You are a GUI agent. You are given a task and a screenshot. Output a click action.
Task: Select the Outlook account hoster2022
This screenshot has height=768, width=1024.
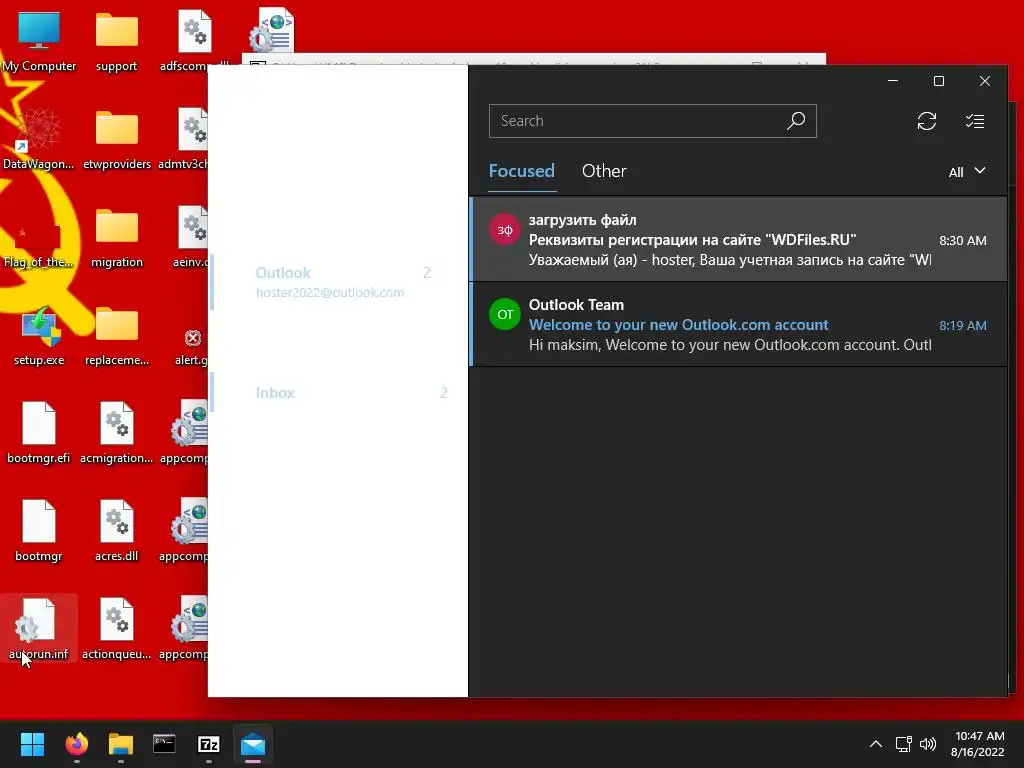340,282
